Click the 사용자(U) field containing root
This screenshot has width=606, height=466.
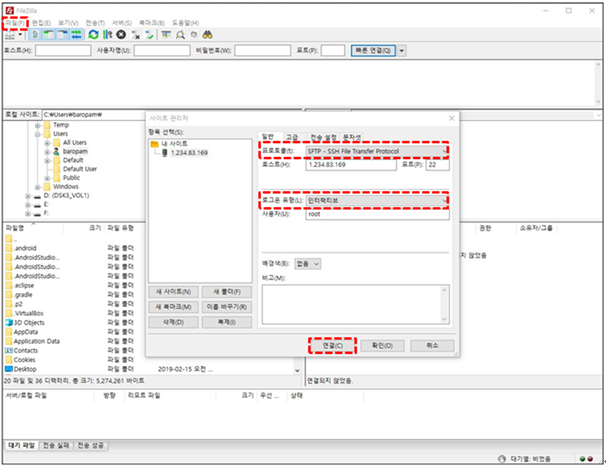[x=377, y=214]
